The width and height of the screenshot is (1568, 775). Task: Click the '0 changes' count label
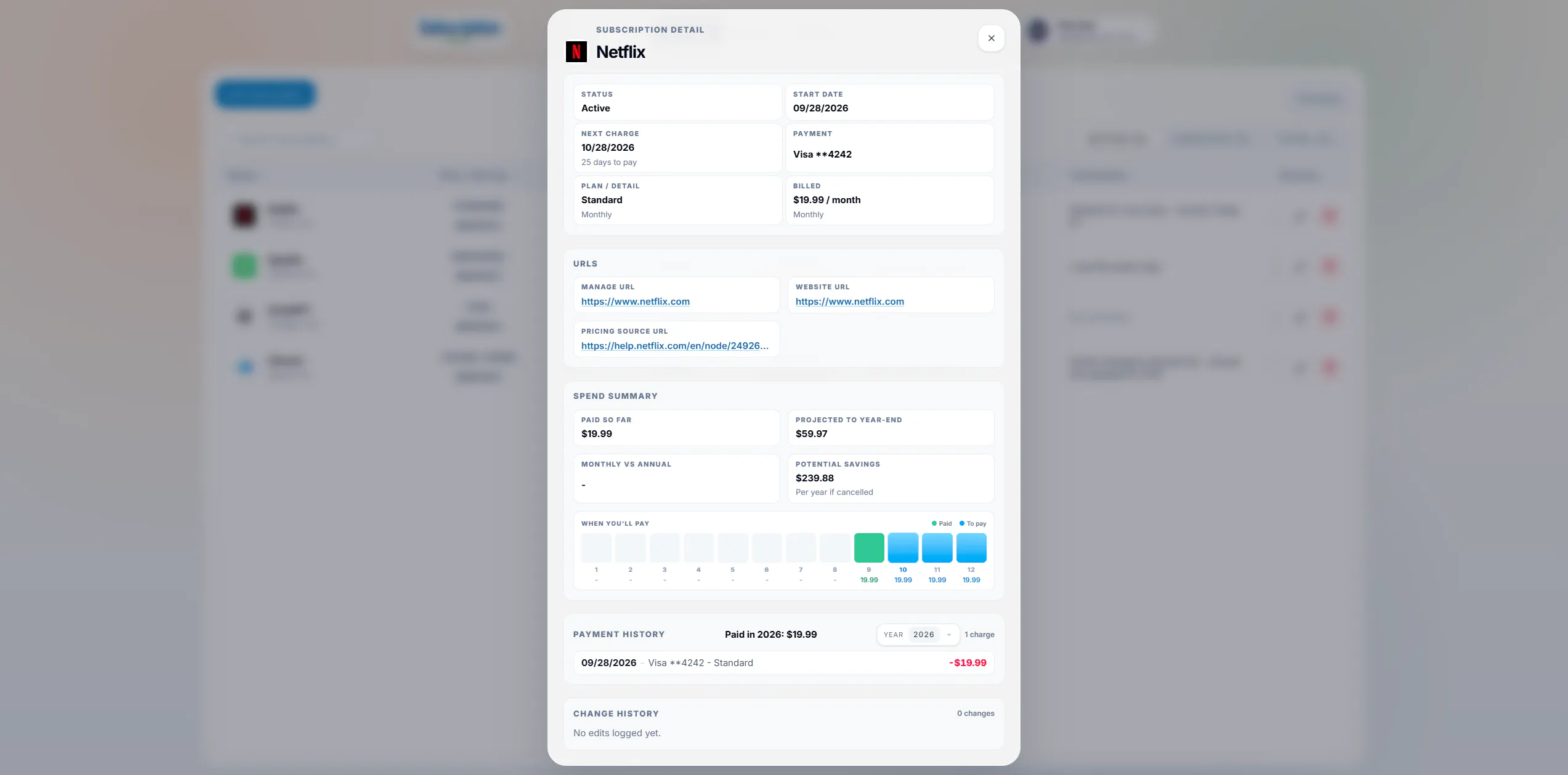click(x=976, y=713)
